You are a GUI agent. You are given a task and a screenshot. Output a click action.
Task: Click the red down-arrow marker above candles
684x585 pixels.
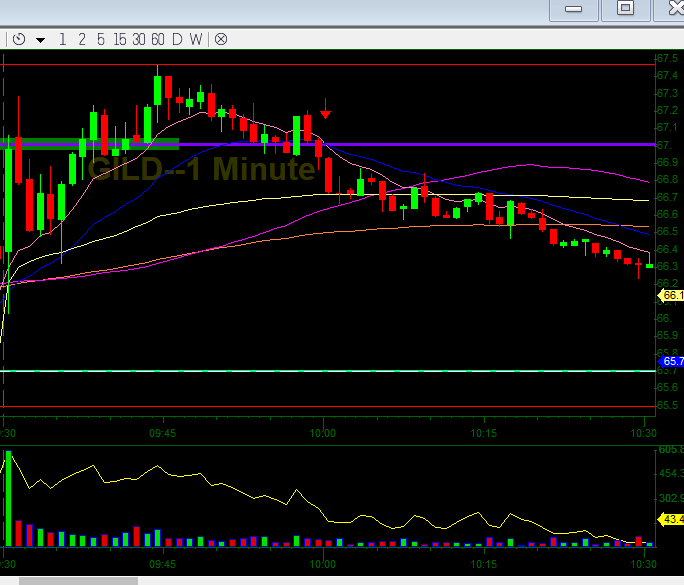coord(326,114)
